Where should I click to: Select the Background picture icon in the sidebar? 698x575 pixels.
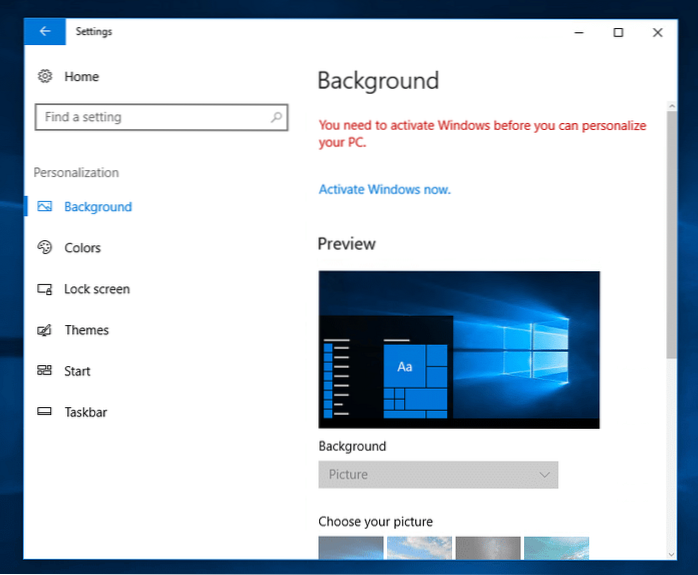point(45,207)
